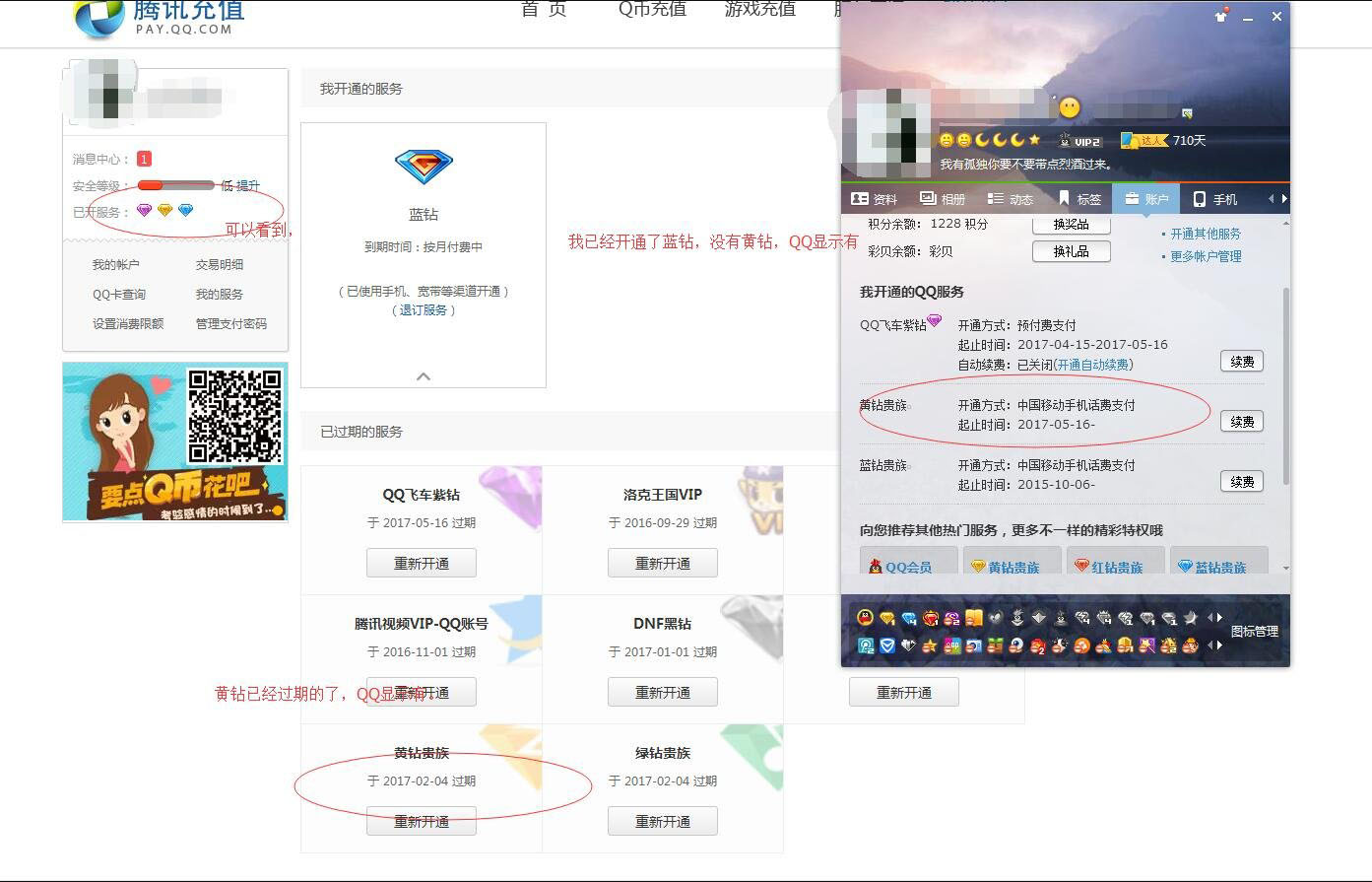Click the 达人 mobile badge icon
This screenshot has height=882, width=1372.
pyautogui.click(x=1143, y=141)
